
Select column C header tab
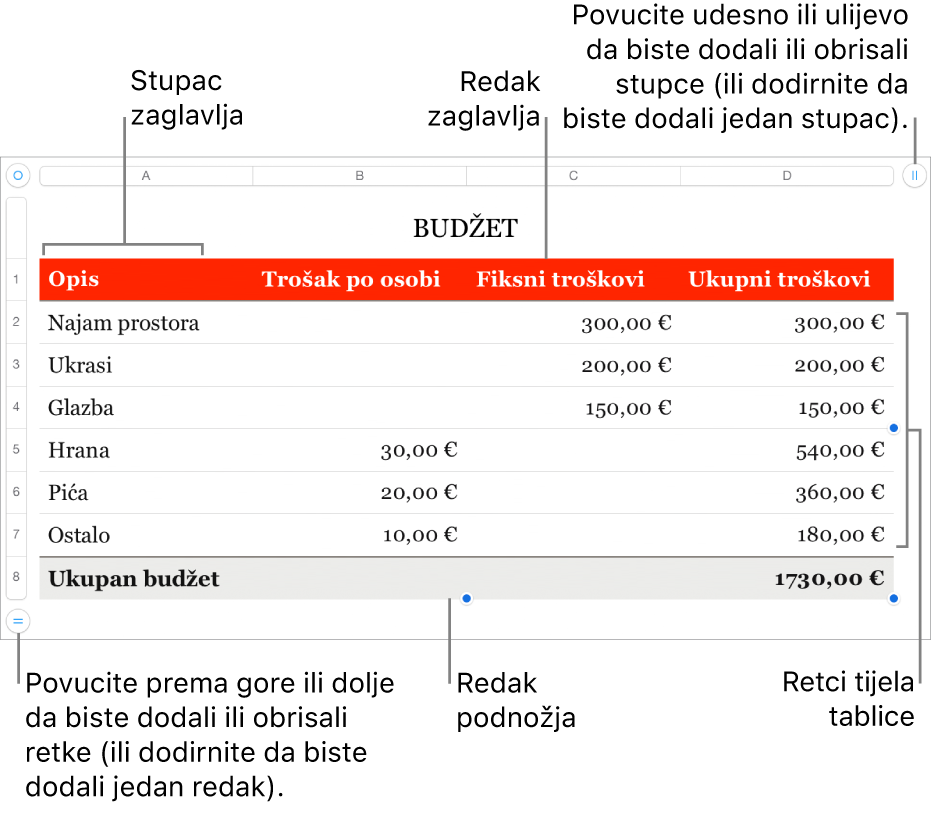point(574,176)
